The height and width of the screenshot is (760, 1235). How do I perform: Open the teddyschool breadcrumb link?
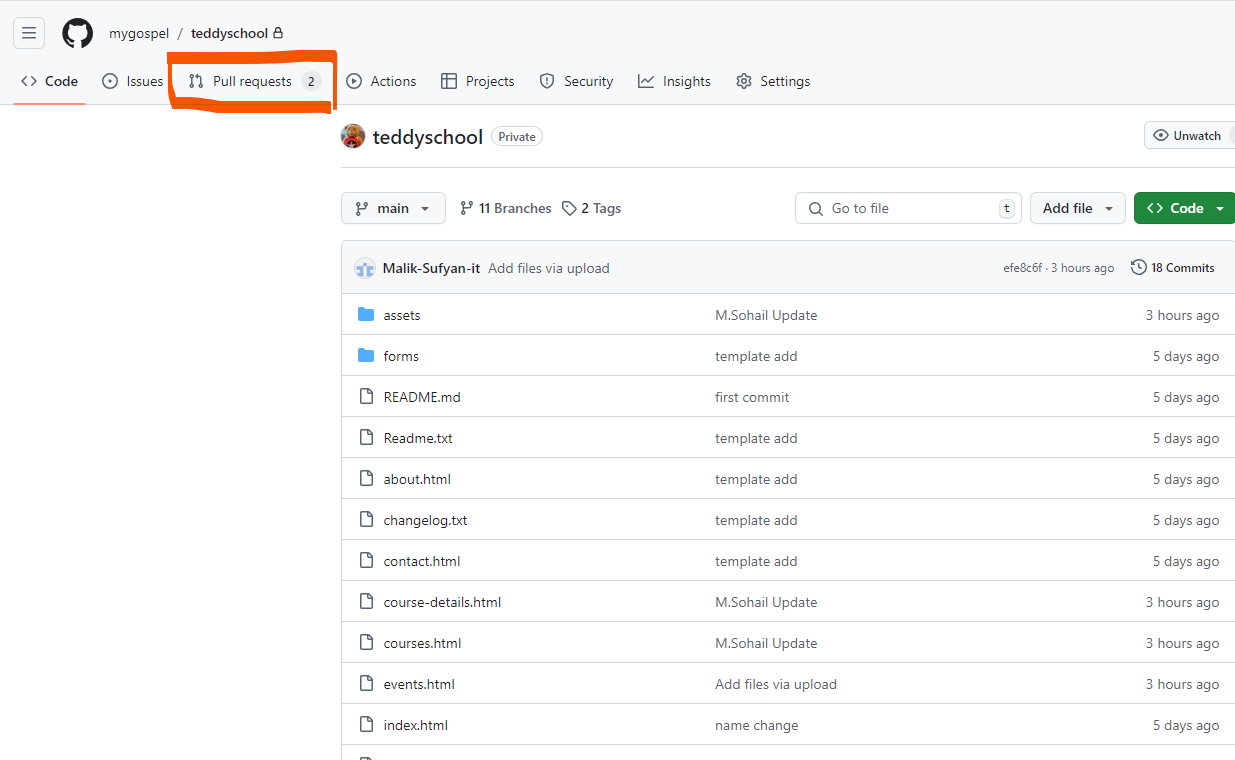[x=230, y=33]
